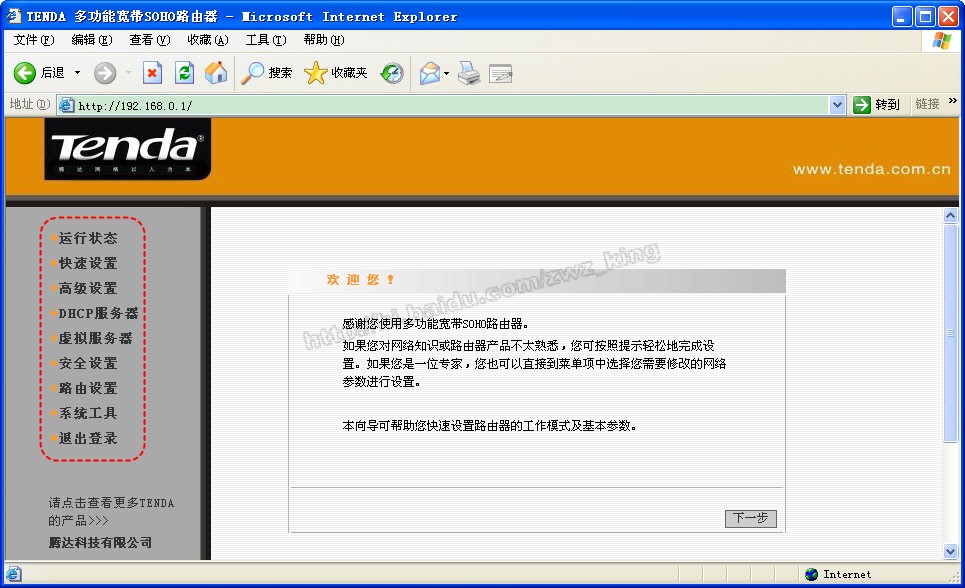
Task: Open 运行状态 in sidebar
Action: point(88,238)
